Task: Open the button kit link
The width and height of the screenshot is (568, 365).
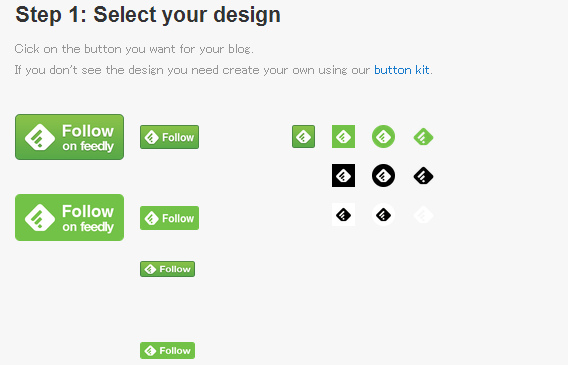Action: tap(402, 70)
